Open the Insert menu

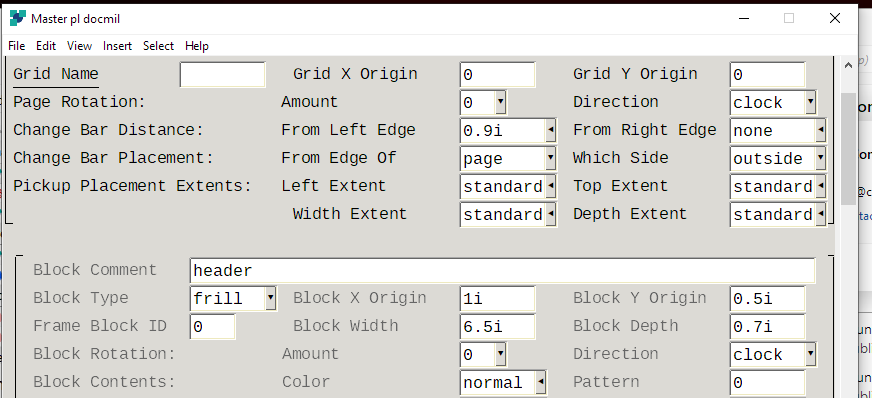coord(117,46)
